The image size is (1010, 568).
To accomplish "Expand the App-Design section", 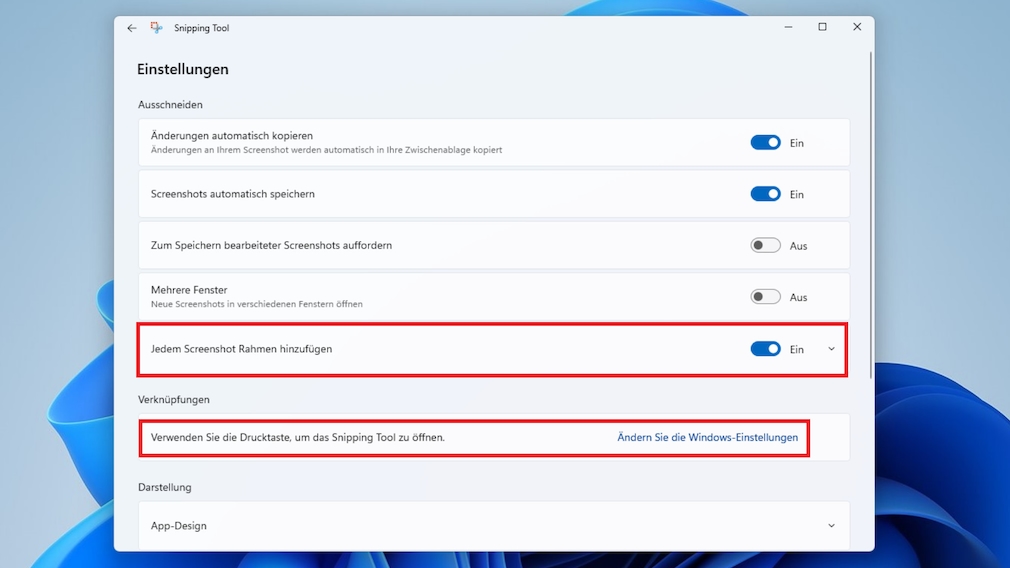I will pyautogui.click(x=831, y=525).
